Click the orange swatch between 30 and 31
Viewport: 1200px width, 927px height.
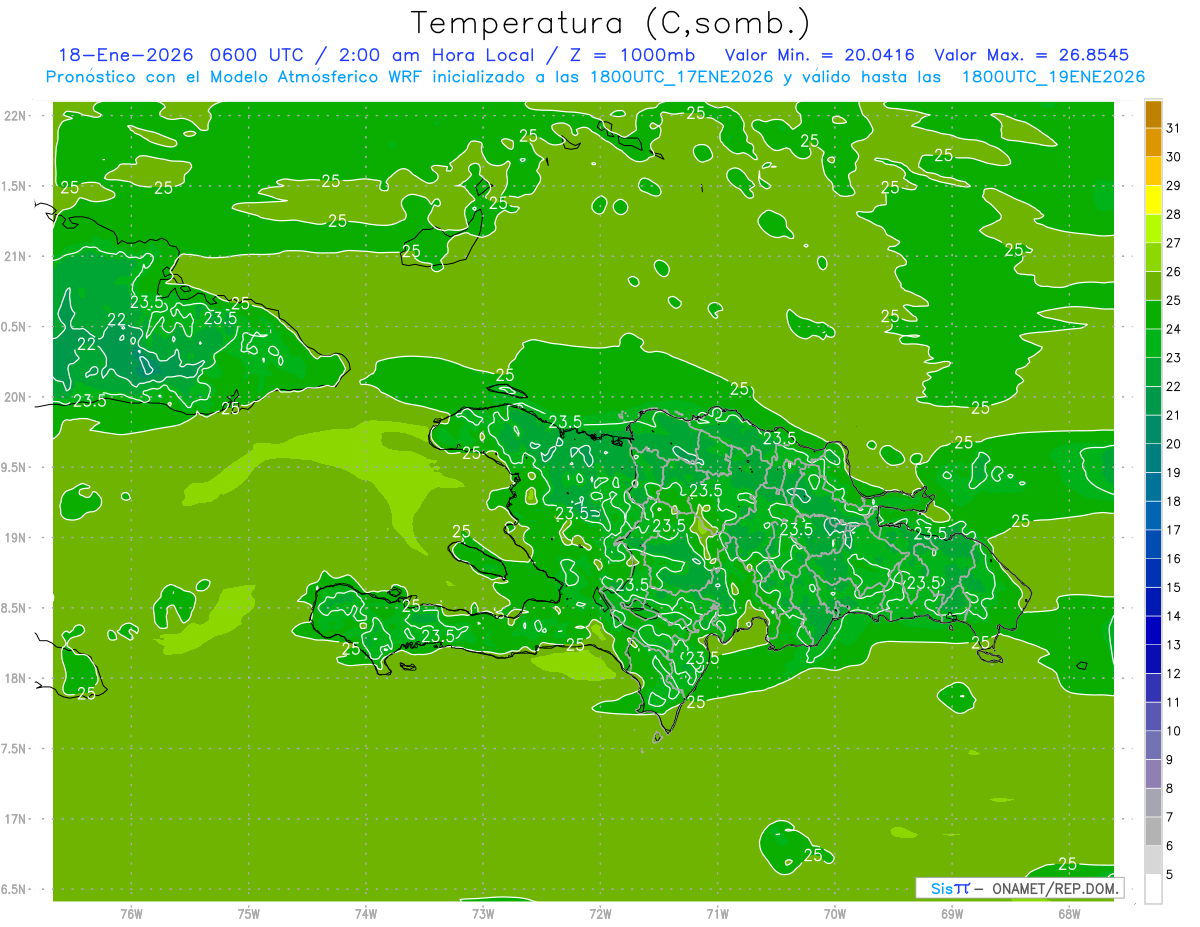1153,143
